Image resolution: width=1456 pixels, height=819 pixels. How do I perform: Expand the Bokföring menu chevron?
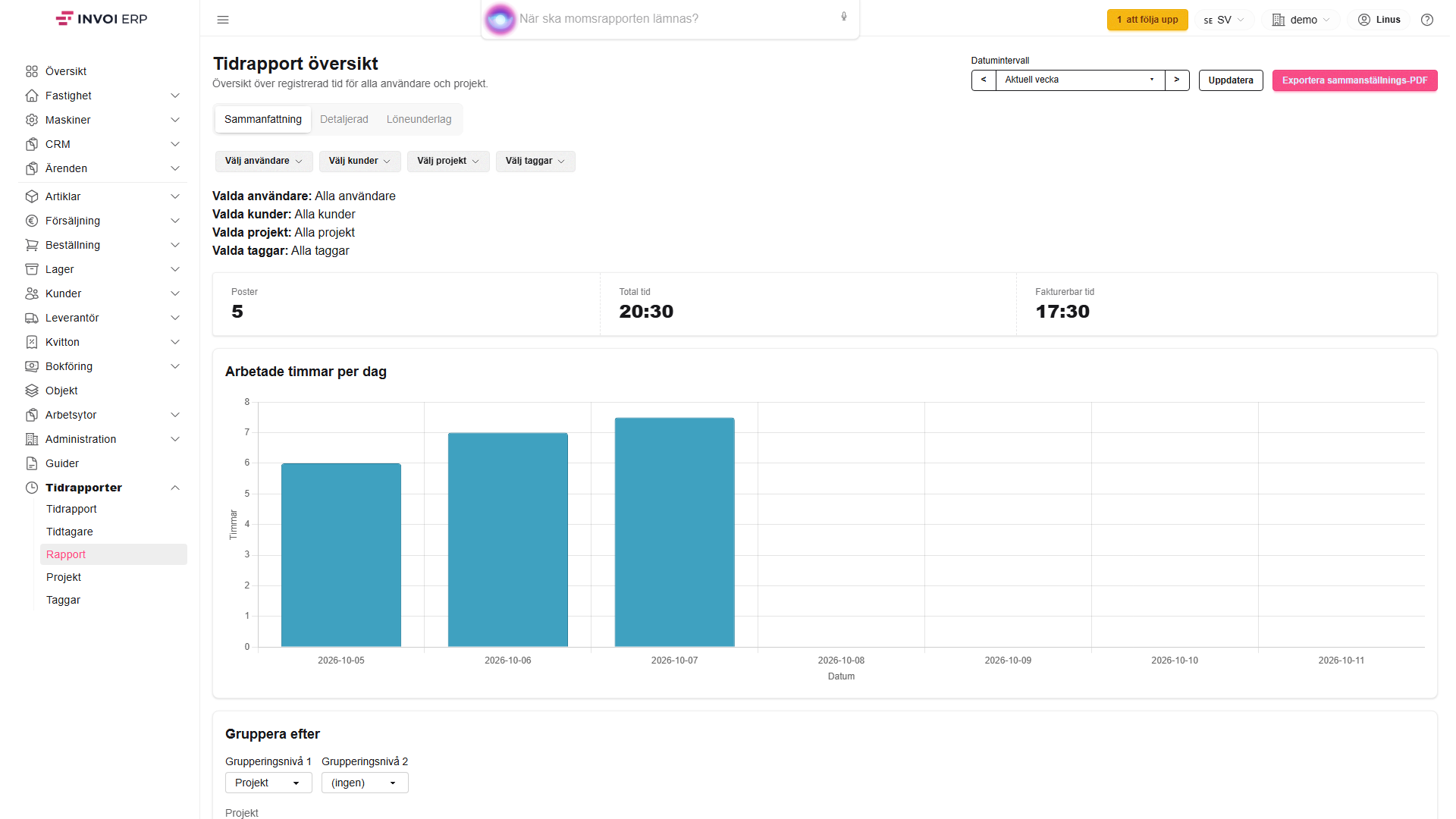tap(175, 366)
